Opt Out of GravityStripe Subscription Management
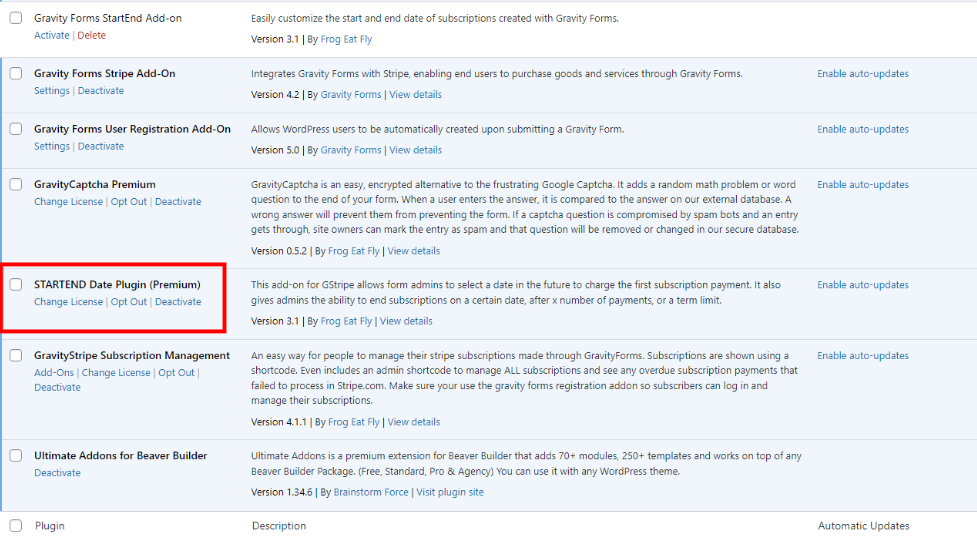Viewport: 977px width, 537px height. pyautogui.click(x=176, y=373)
